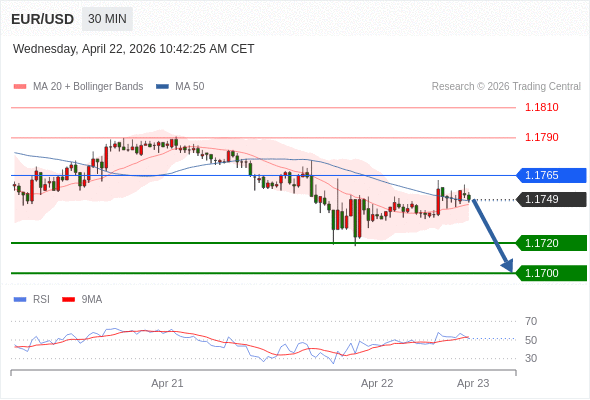Click the RSI 70 level label
Image resolution: width=590 pixels, height=400 pixels.
(531, 321)
